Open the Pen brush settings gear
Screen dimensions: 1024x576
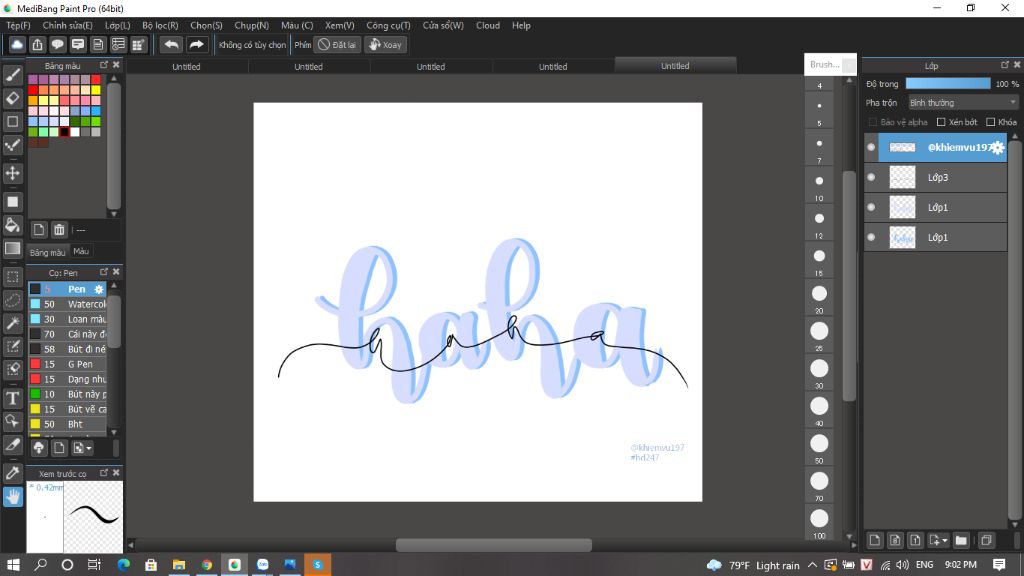[99, 289]
